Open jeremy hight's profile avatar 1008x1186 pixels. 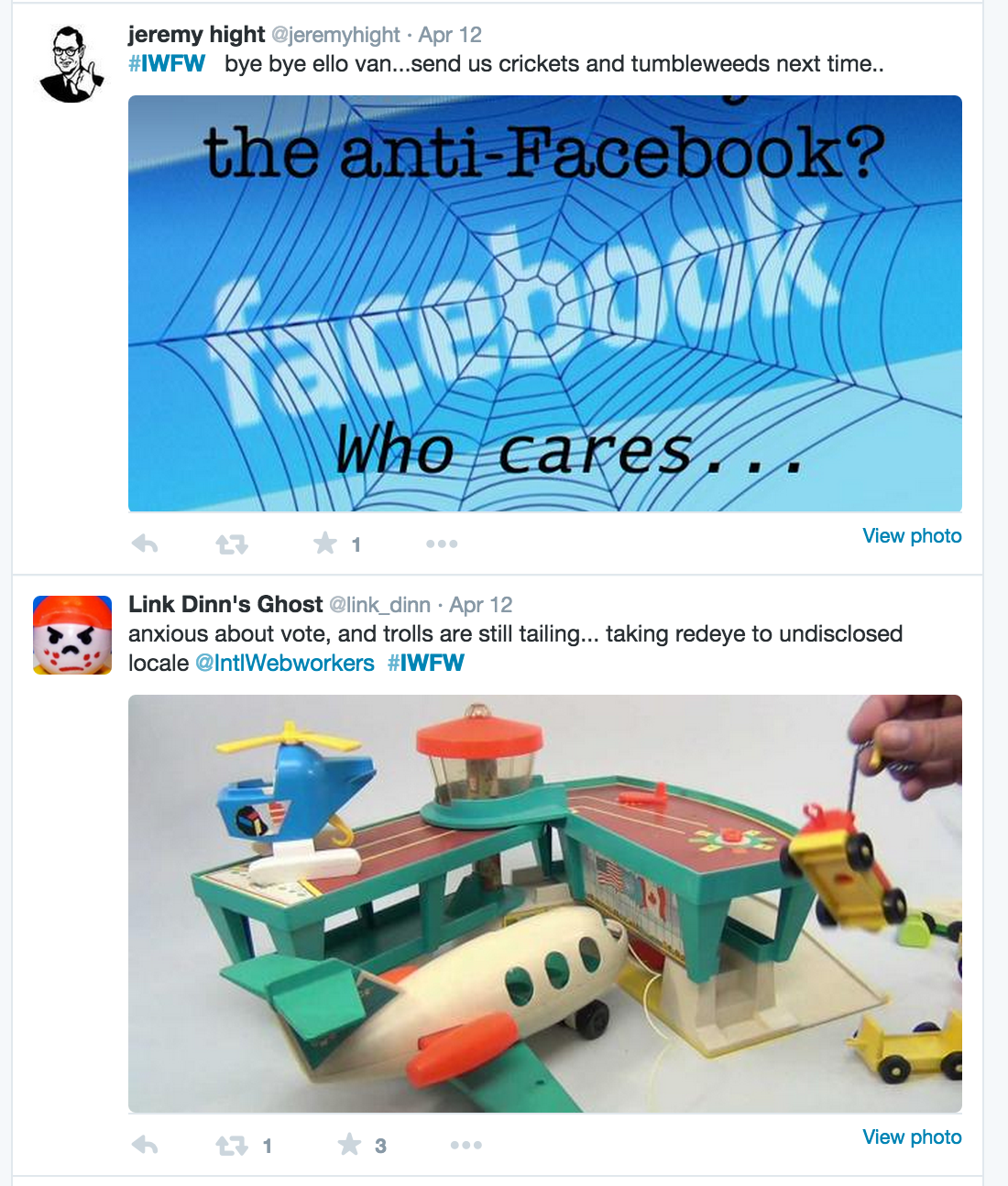[x=72, y=63]
